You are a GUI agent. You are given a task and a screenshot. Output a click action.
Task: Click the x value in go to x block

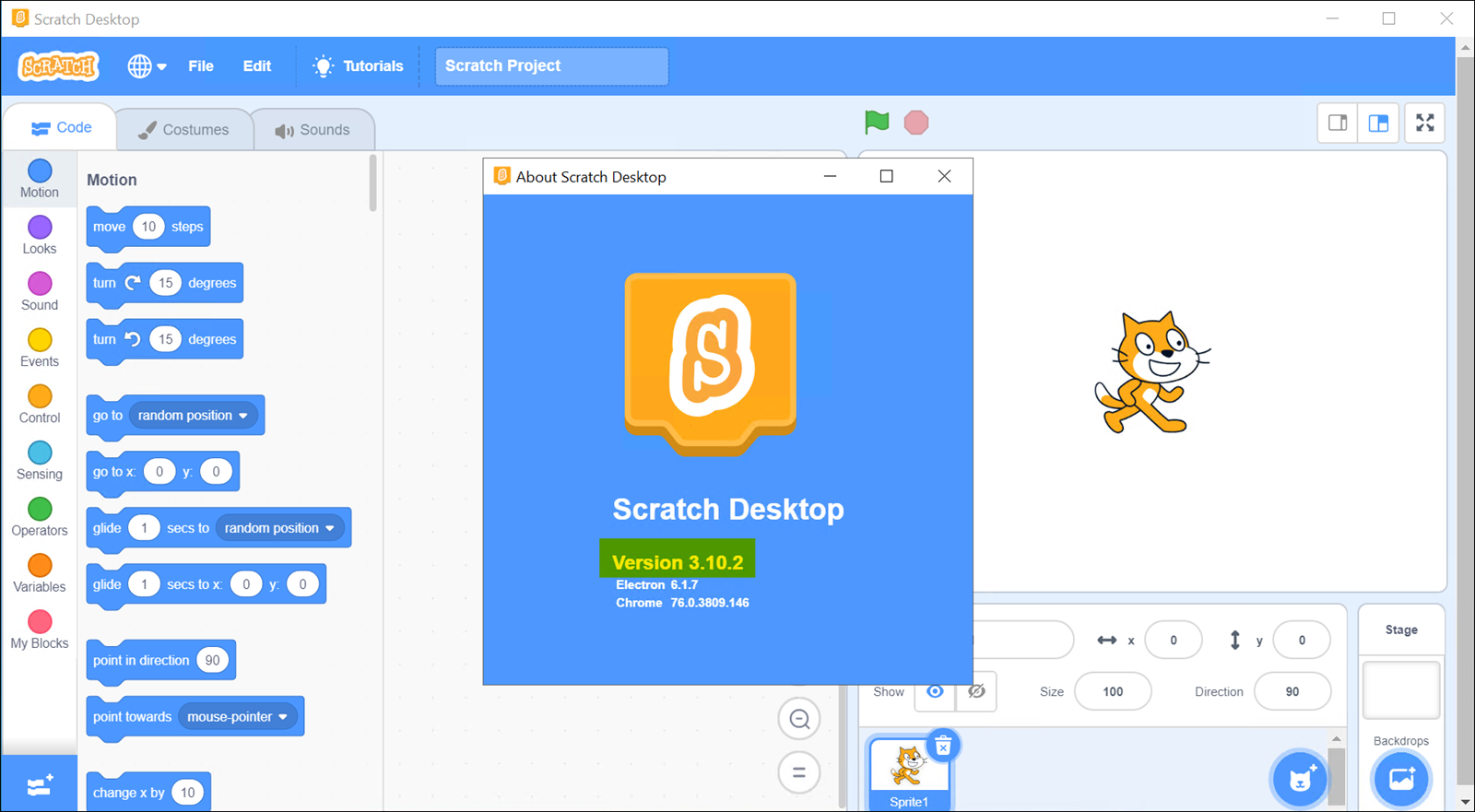tap(159, 472)
